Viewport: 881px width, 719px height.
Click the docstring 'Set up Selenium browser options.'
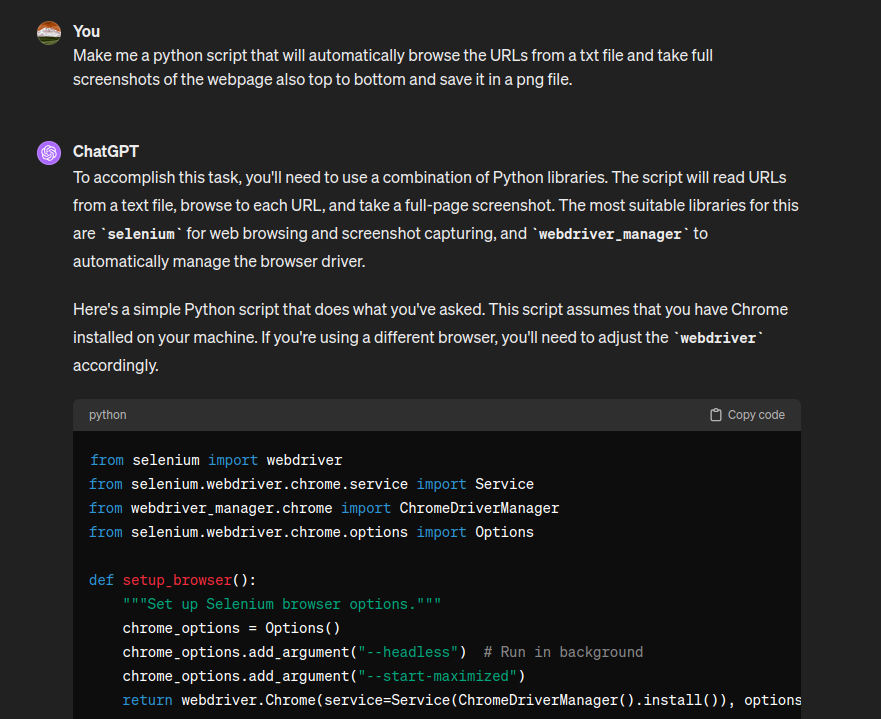click(x=282, y=604)
